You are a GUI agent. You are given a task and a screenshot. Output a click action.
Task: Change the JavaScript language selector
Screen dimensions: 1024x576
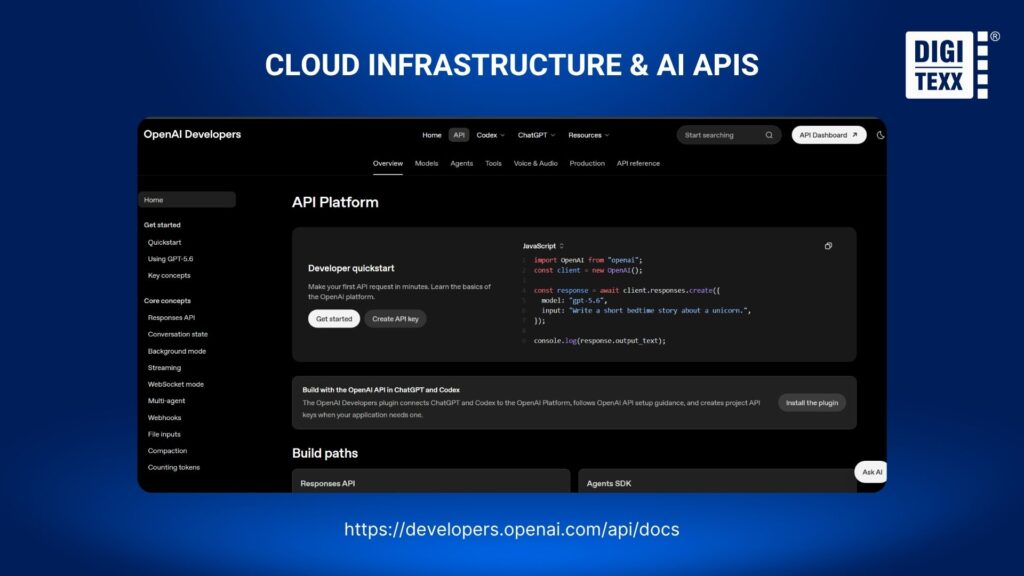click(x=543, y=246)
